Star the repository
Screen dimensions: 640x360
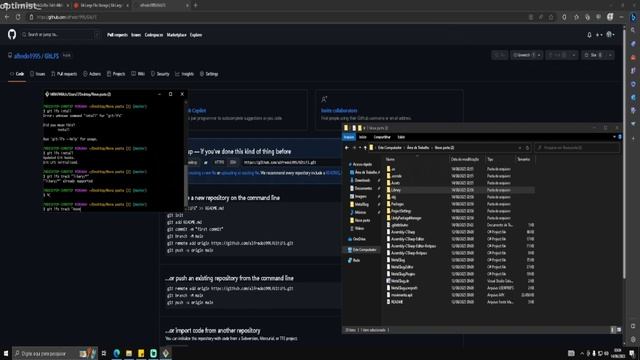tap(594, 55)
